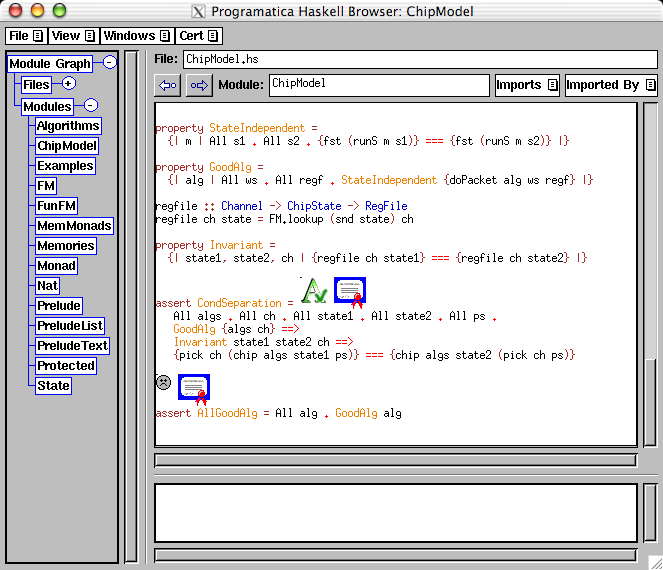Open the Cert menu

tap(198, 36)
